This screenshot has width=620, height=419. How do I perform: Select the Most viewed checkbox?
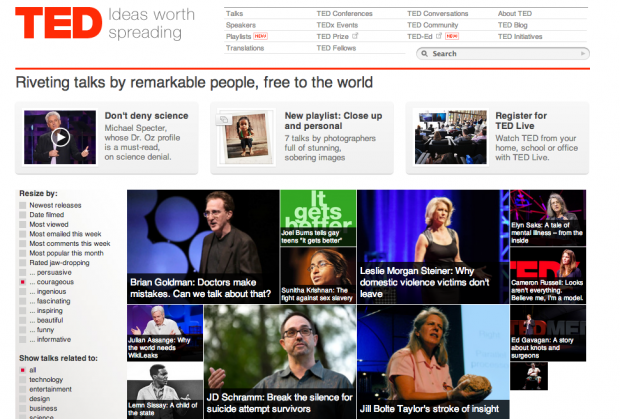pos(23,225)
